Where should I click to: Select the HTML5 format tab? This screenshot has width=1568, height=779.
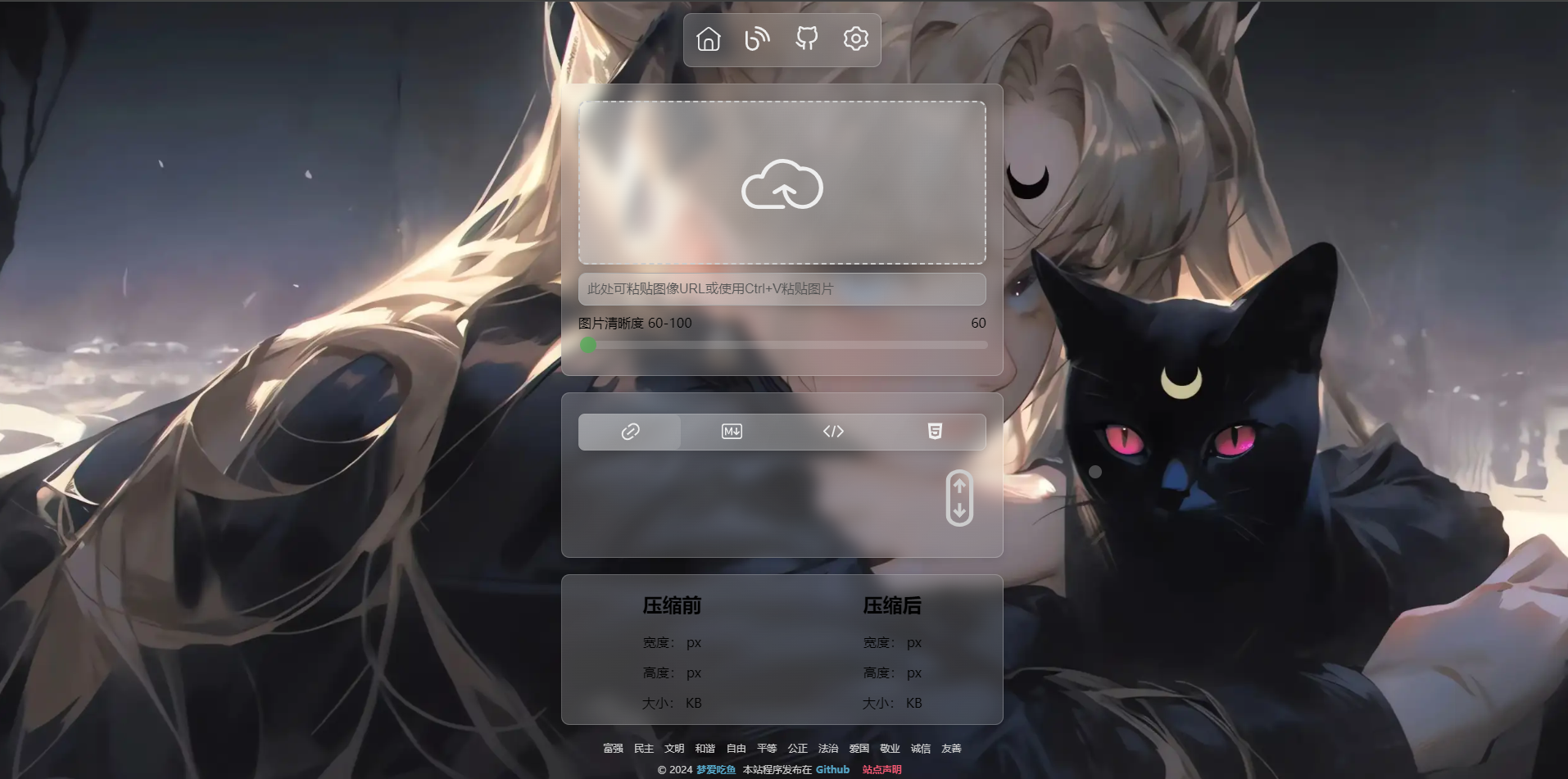pyautogui.click(x=935, y=432)
